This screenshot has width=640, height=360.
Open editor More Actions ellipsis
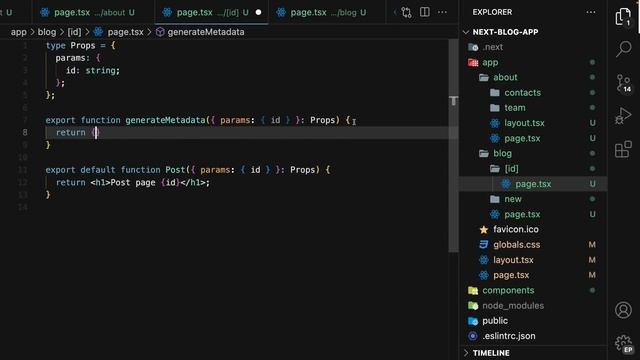click(x=442, y=12)
